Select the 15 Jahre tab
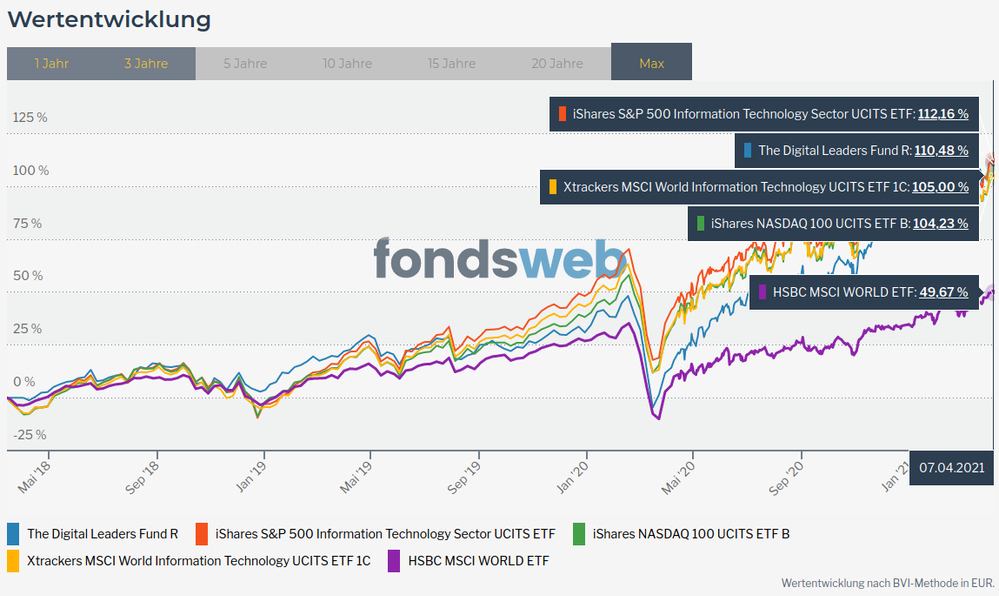This screenshot has width=999, height=596. 451,63
